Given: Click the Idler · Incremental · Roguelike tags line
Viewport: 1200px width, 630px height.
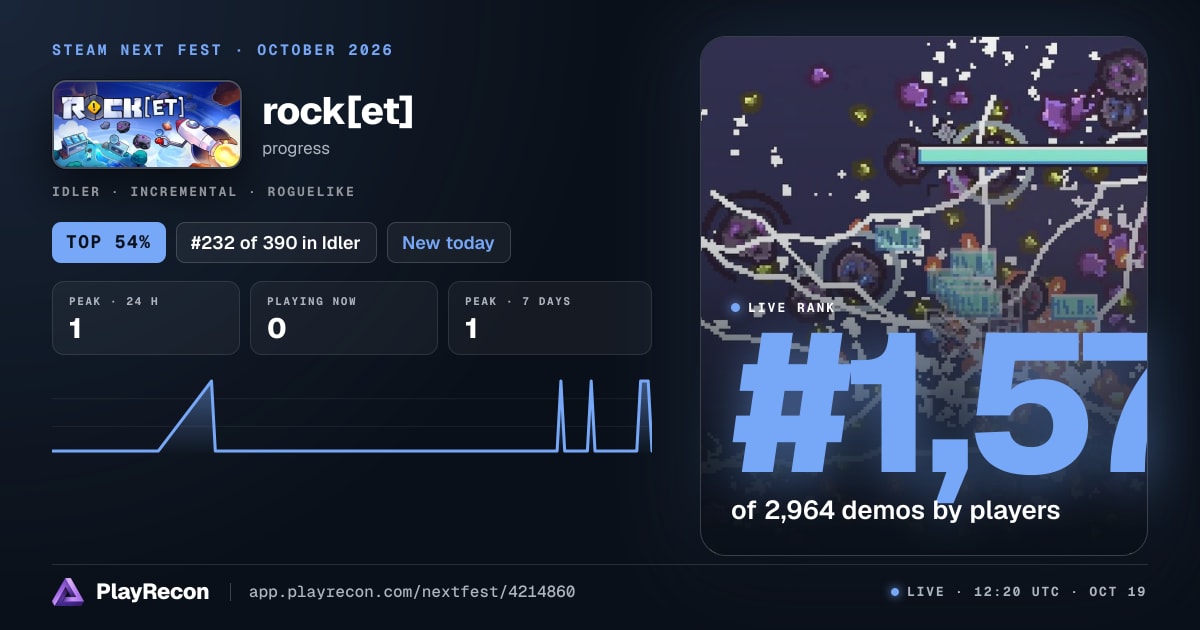Looking at the screenshot, I should click(x=203, y=191).
